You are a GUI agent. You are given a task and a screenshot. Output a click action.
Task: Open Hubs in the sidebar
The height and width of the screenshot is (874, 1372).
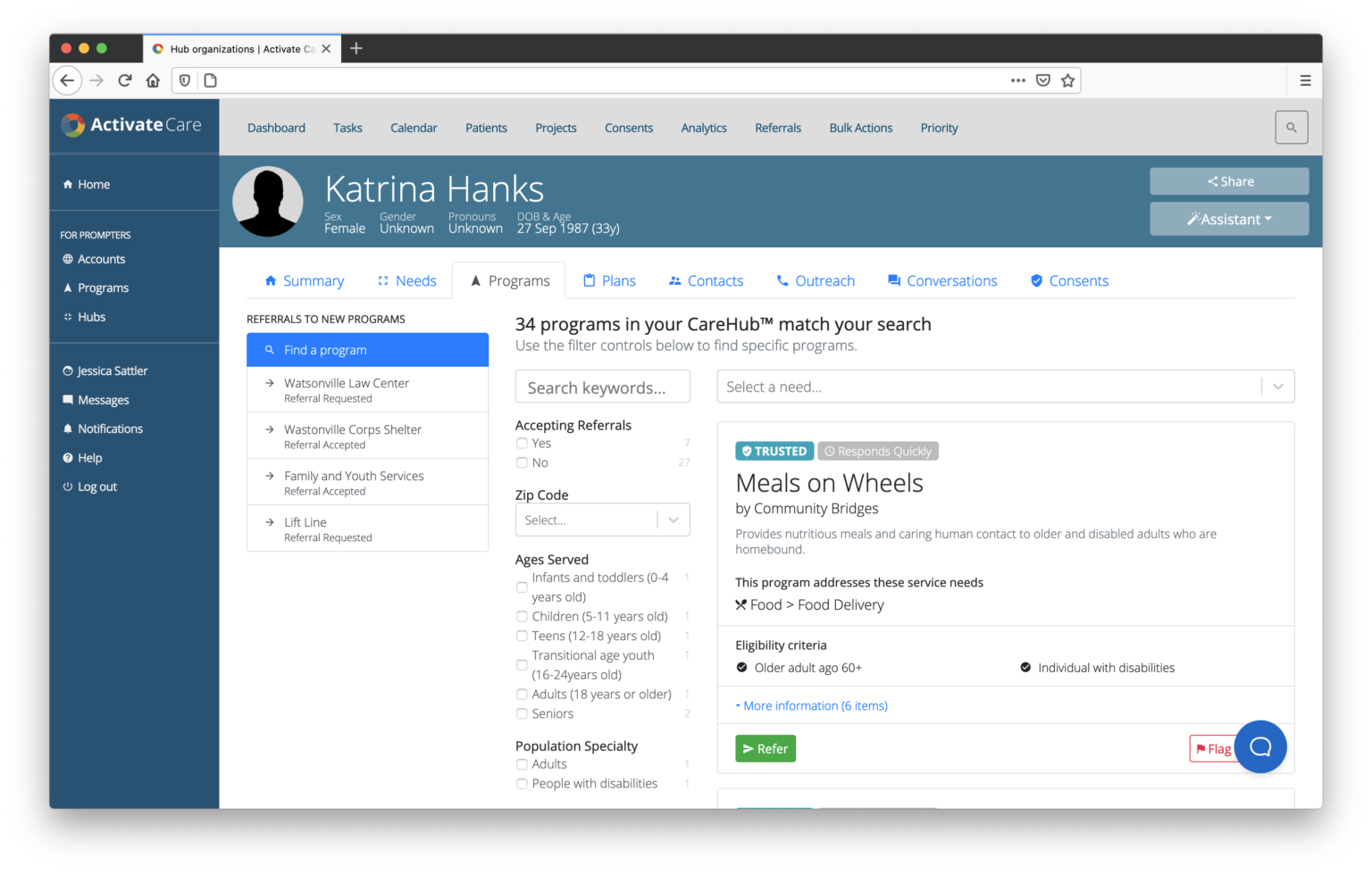(x=84, y=317)
